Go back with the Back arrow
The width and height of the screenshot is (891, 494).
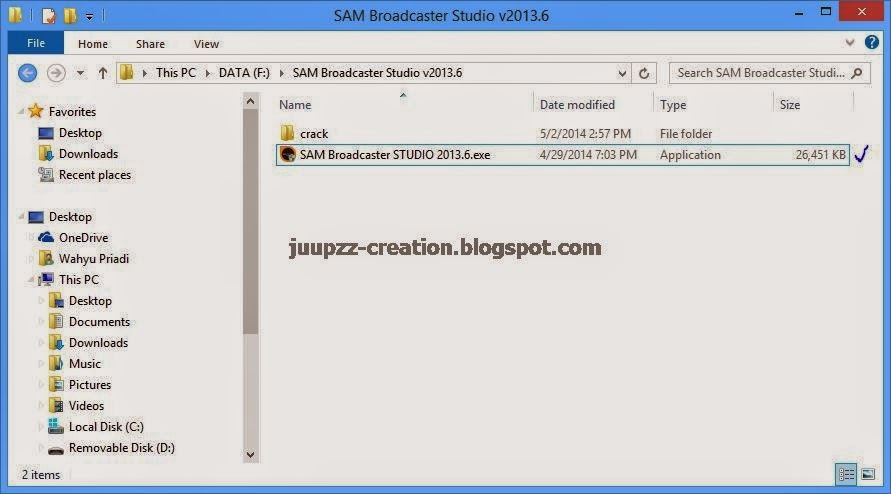click(27, 73)
